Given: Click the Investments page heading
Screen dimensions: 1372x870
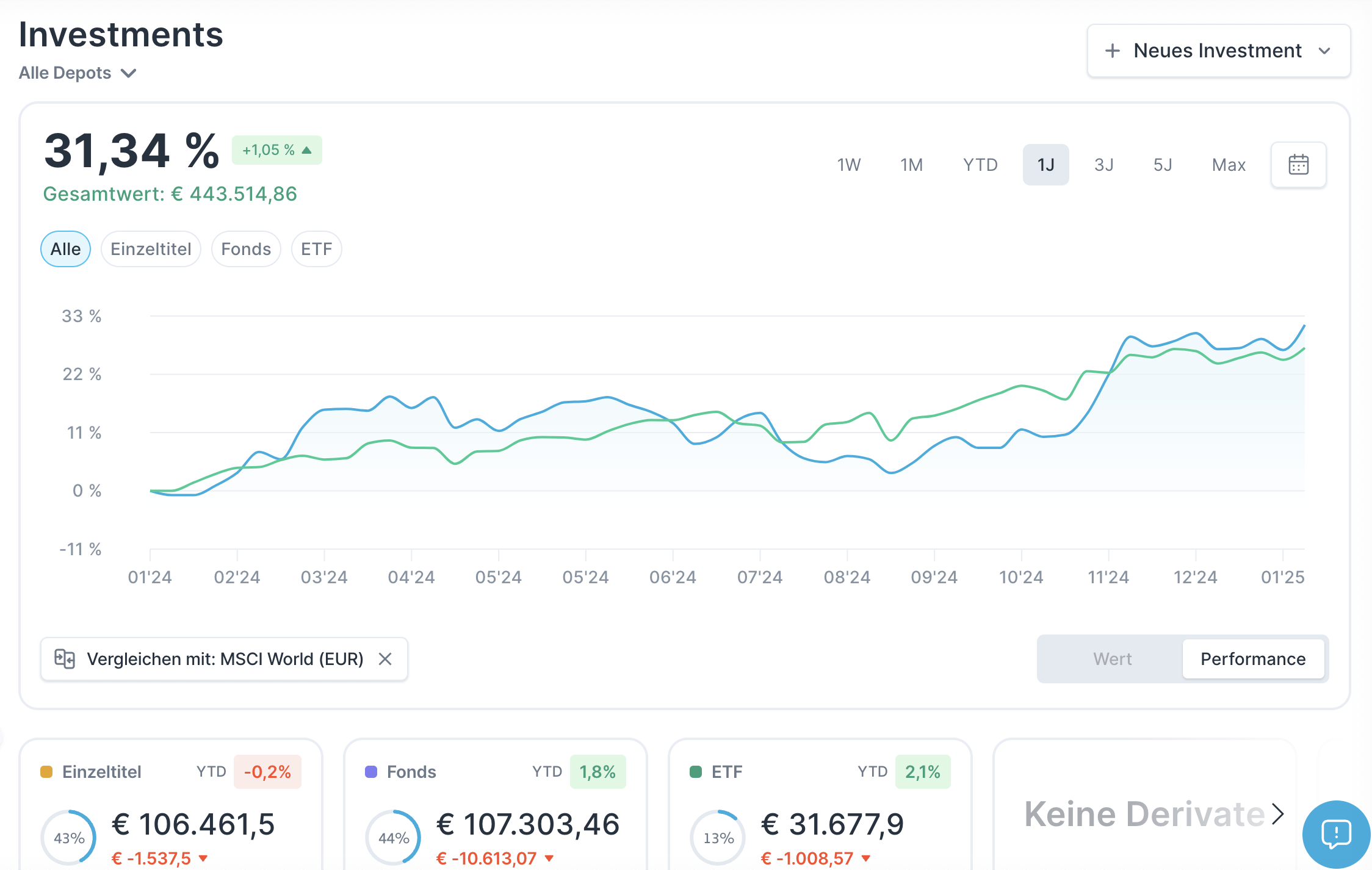Looking at the screenshot, I should 121,34.
